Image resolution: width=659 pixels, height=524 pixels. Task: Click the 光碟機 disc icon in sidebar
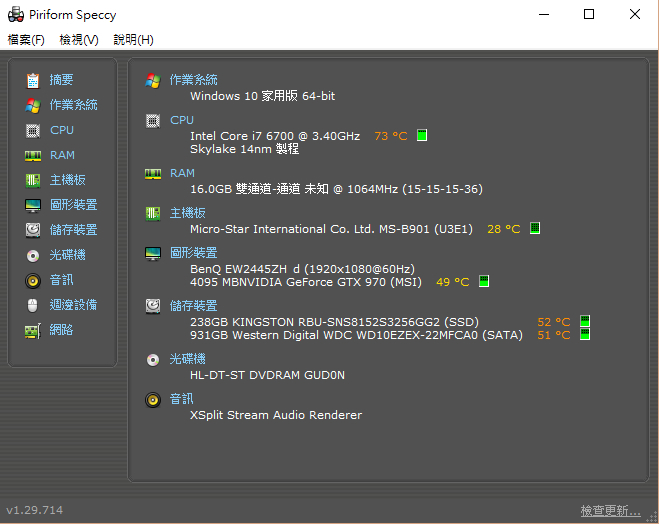pos(33,255)
